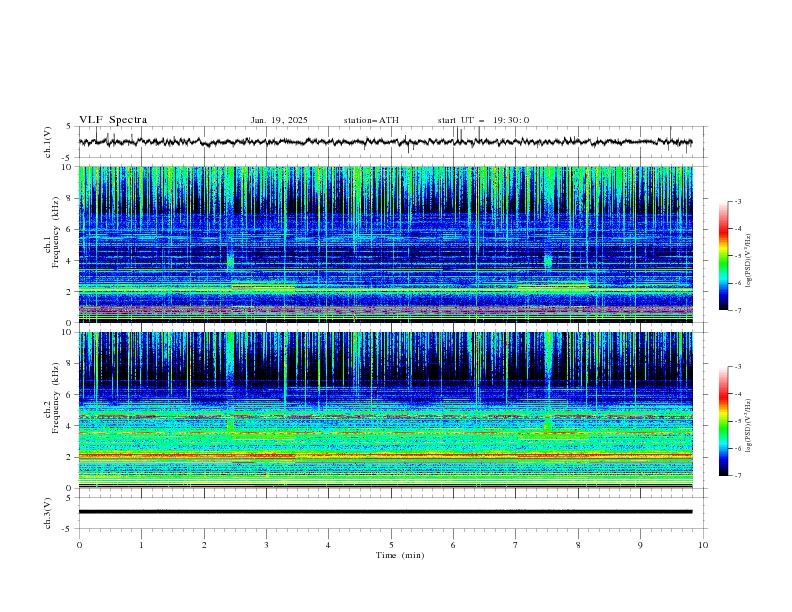Click the red 2 kHz band in ch.2 spectrogram
This screenshot has height=612, width=792.
385,455
